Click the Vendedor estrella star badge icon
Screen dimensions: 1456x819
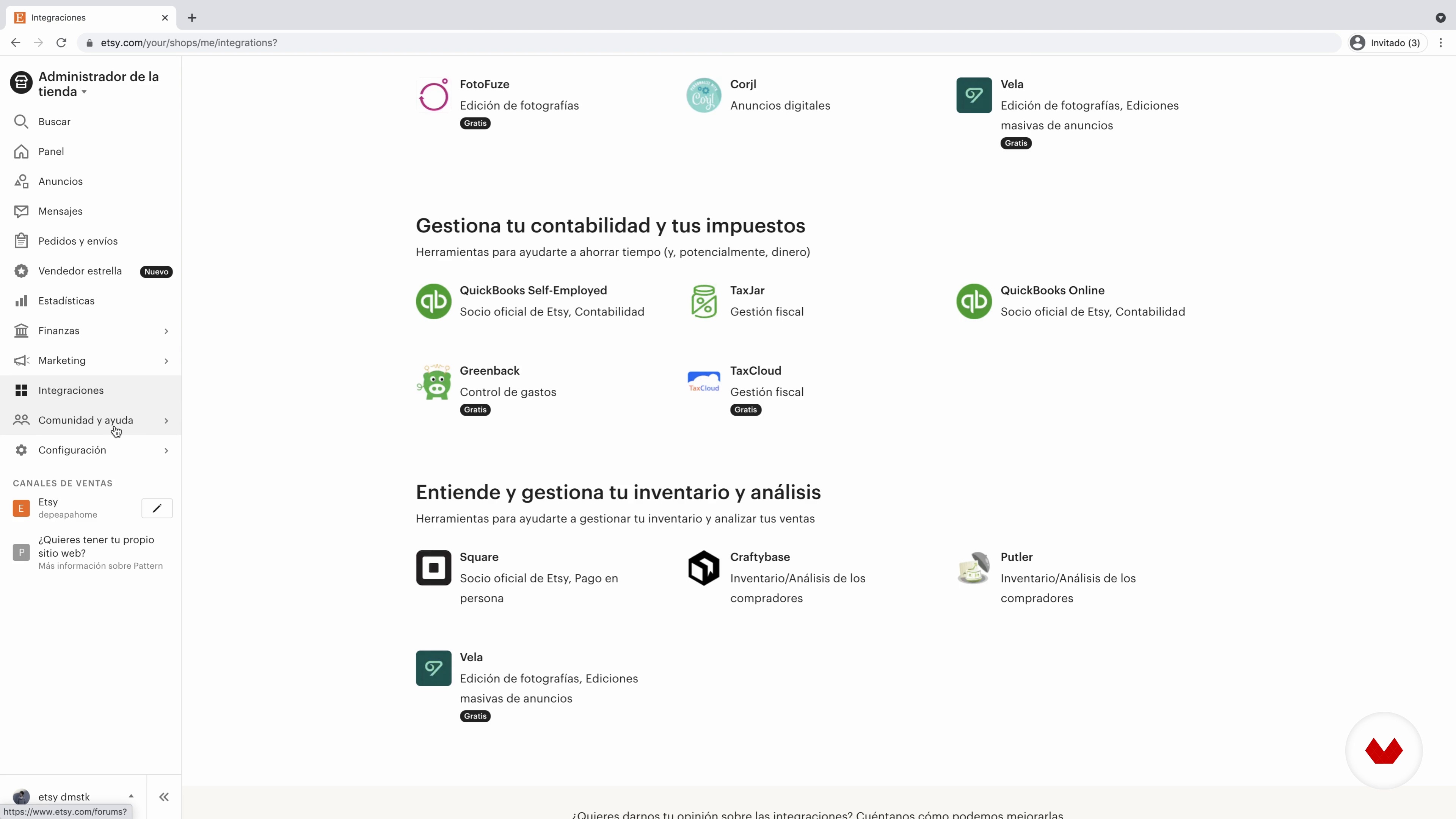[21, 271]
